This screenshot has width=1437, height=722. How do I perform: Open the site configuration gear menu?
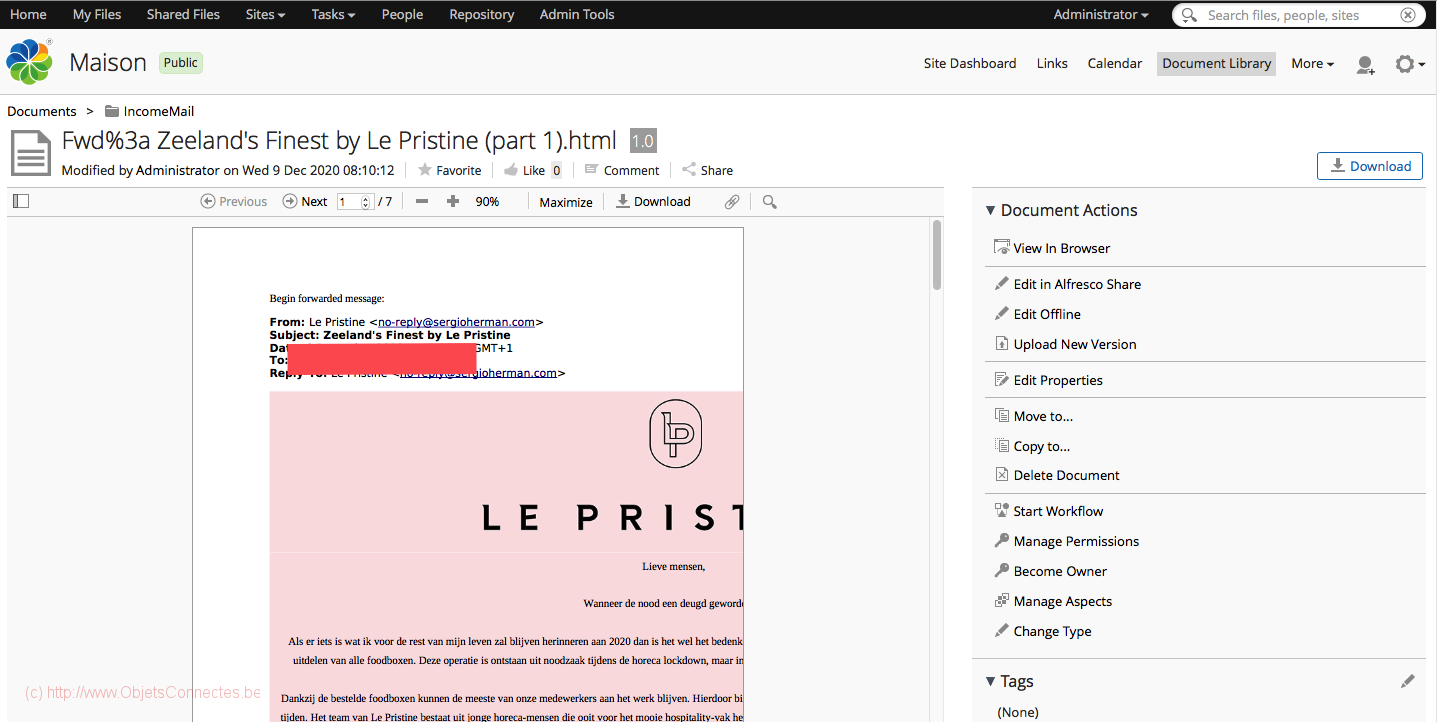(x=1409, y=64)
